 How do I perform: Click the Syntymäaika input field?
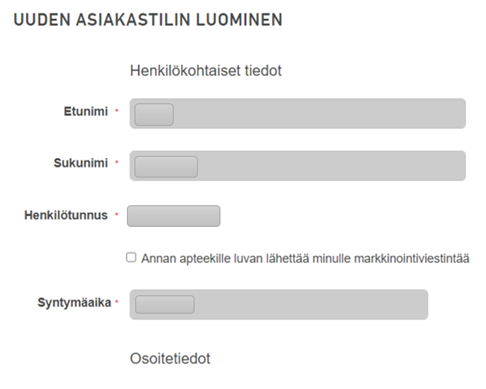(x=279, y=304)
